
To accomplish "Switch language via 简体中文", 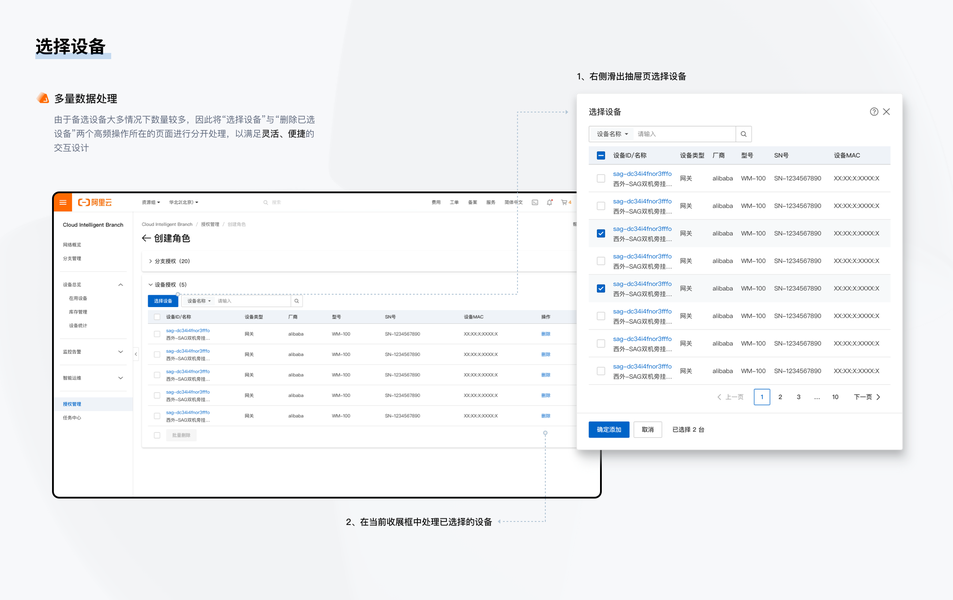I will click(513, 202).
